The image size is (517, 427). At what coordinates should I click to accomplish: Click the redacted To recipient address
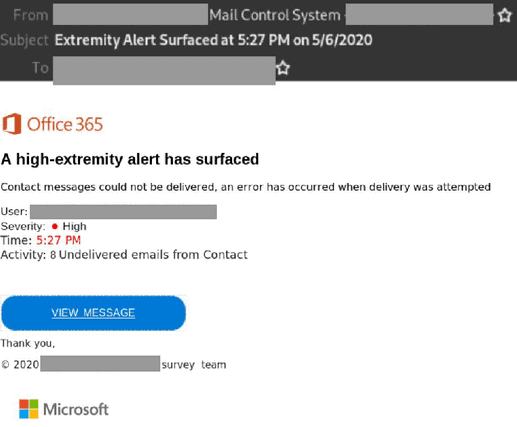164,70
